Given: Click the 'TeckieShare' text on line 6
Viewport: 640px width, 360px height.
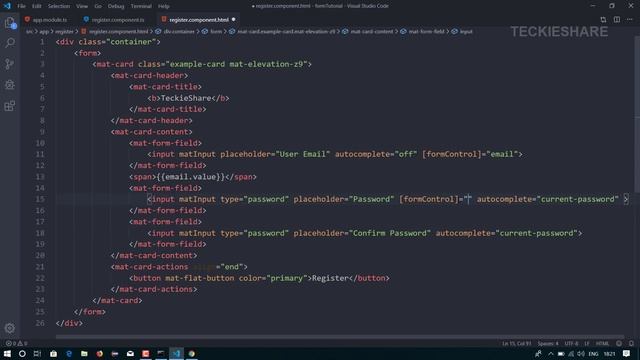Looking at the screenshot, I should (x=186, y=98).
